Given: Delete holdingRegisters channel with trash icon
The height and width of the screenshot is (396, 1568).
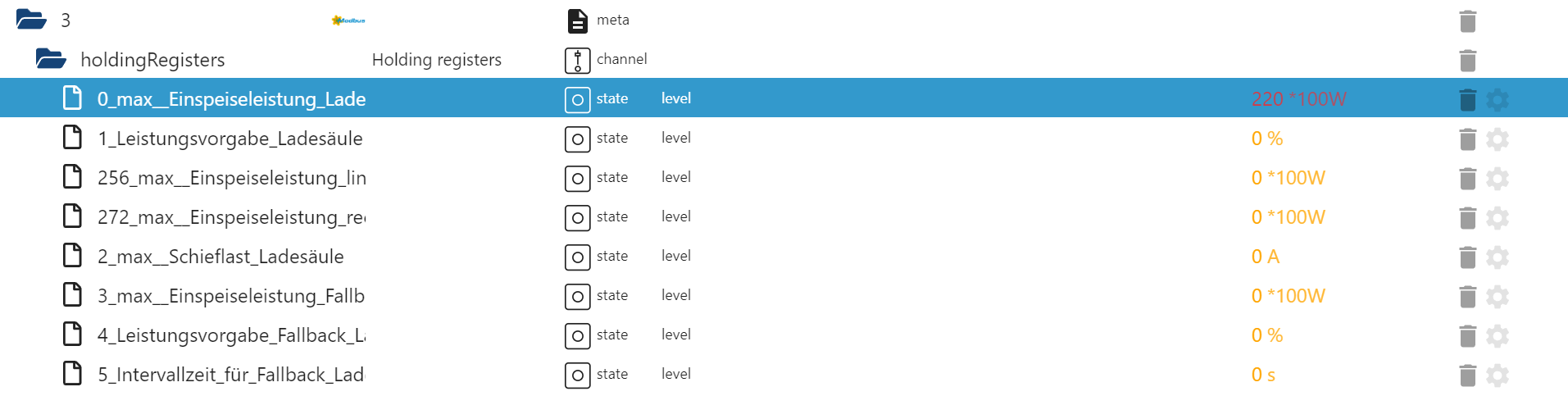Looking at the screenshot, I should click(x=1467, y=61).
